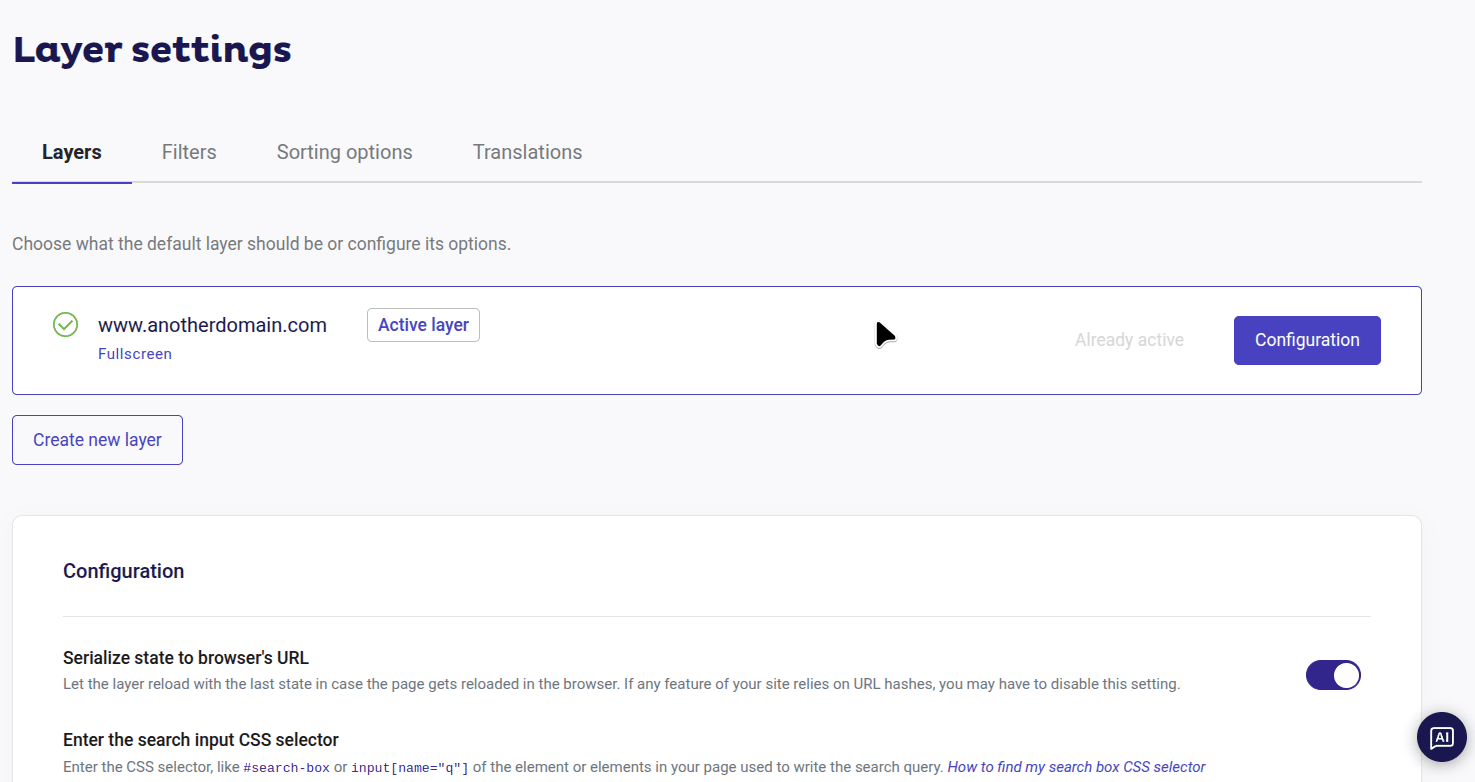1475x782 pixels.
Task: Click the Layer settings page heading
Action: (152, 49)
